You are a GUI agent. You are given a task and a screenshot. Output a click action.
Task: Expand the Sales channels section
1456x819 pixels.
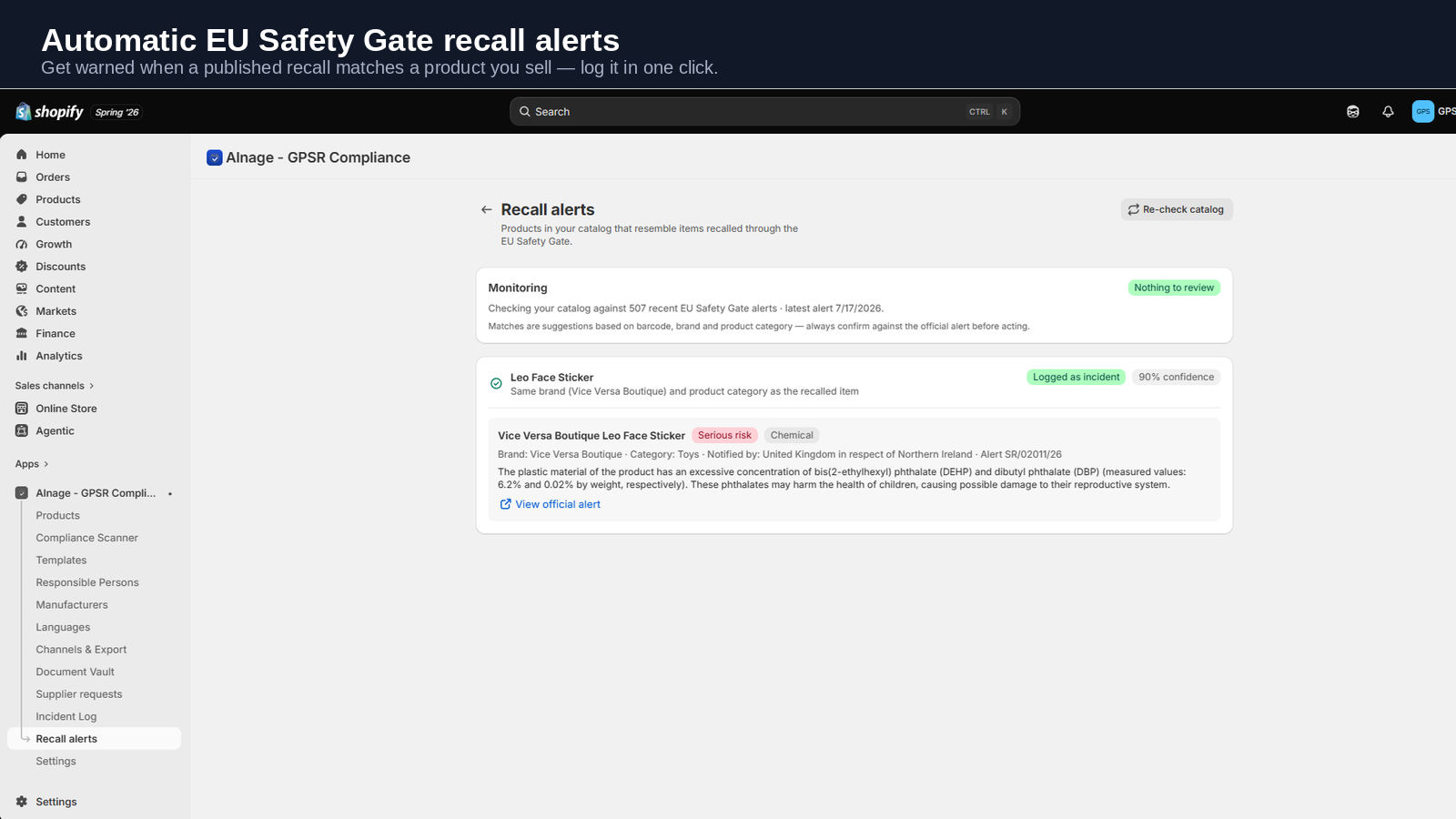click(55, 386)
